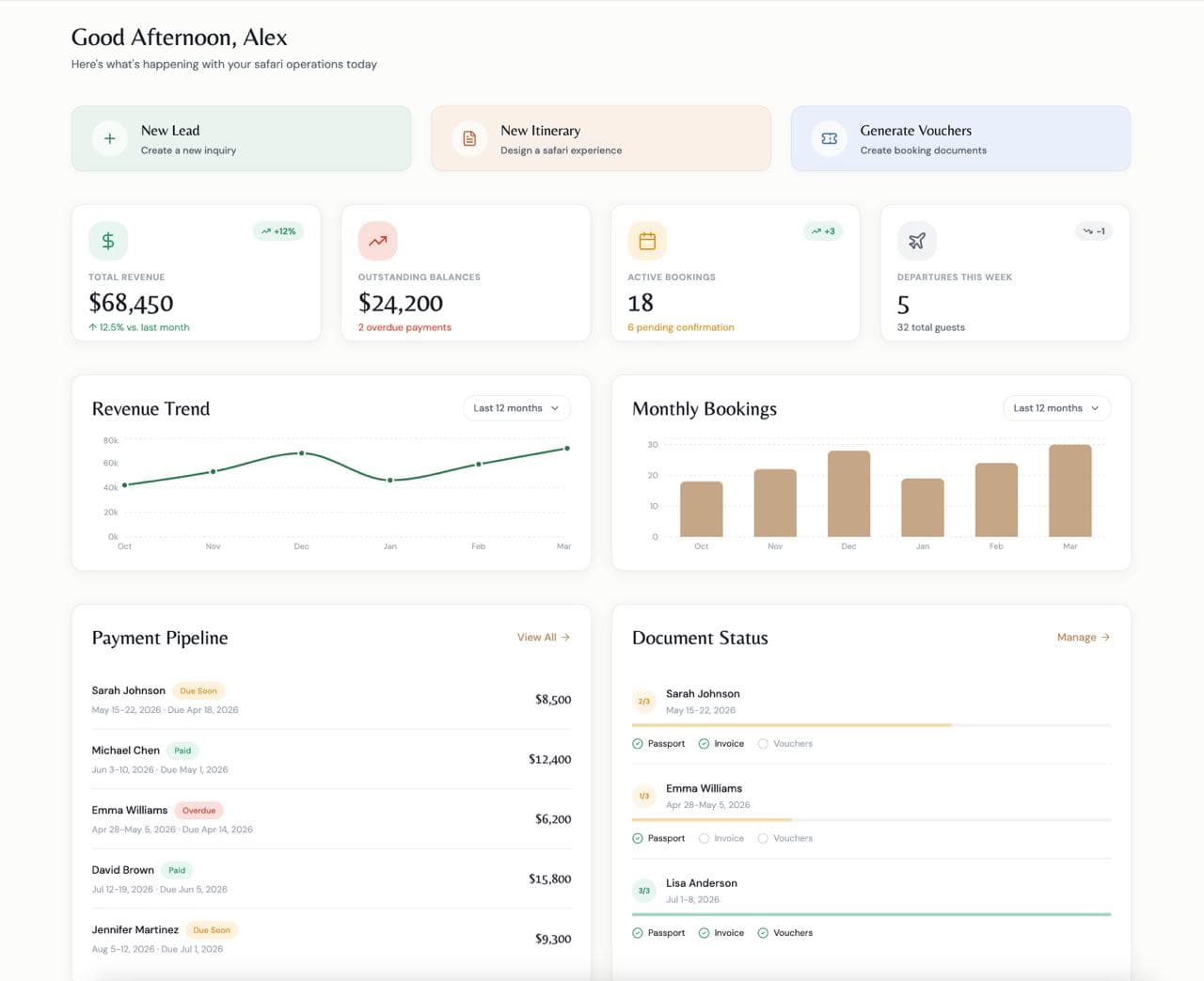Click the $68,450 total revenue value
Image resolution: width=1204 pixels, height=981 pixels.
(x=131, y=303)
